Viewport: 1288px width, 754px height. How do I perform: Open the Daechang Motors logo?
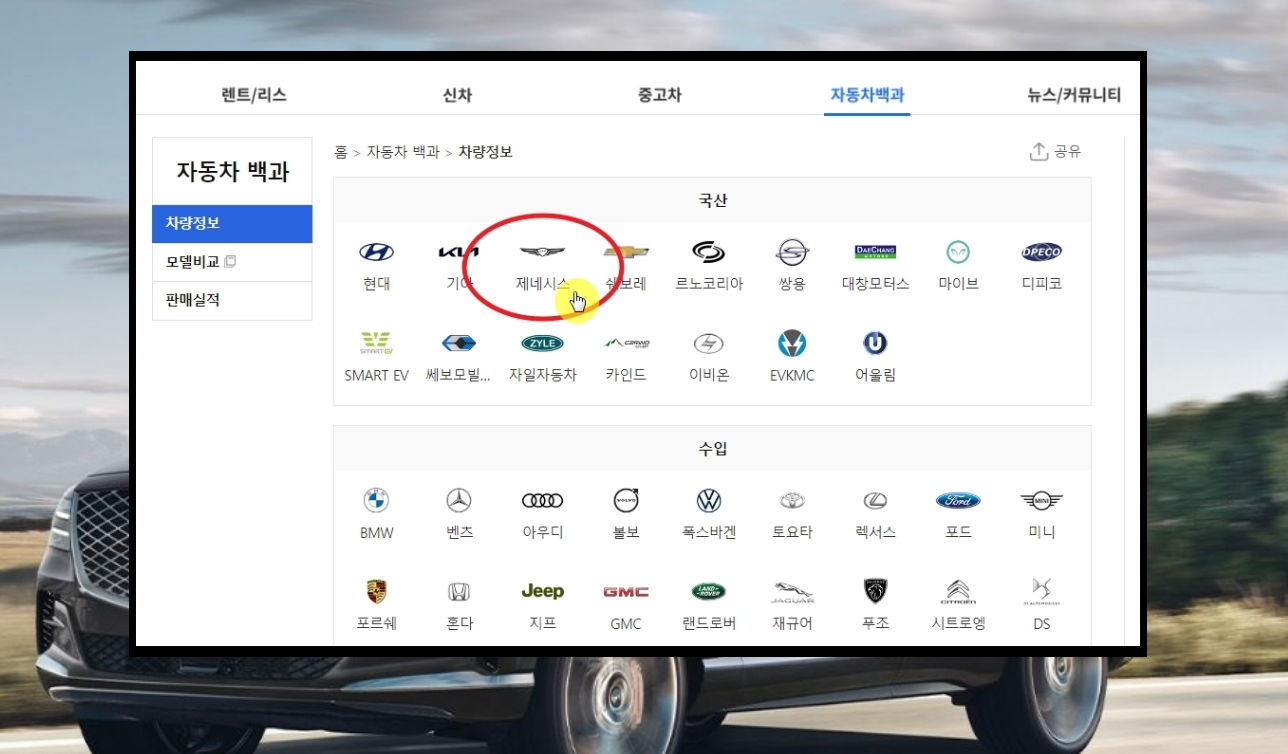pos(875,252)
